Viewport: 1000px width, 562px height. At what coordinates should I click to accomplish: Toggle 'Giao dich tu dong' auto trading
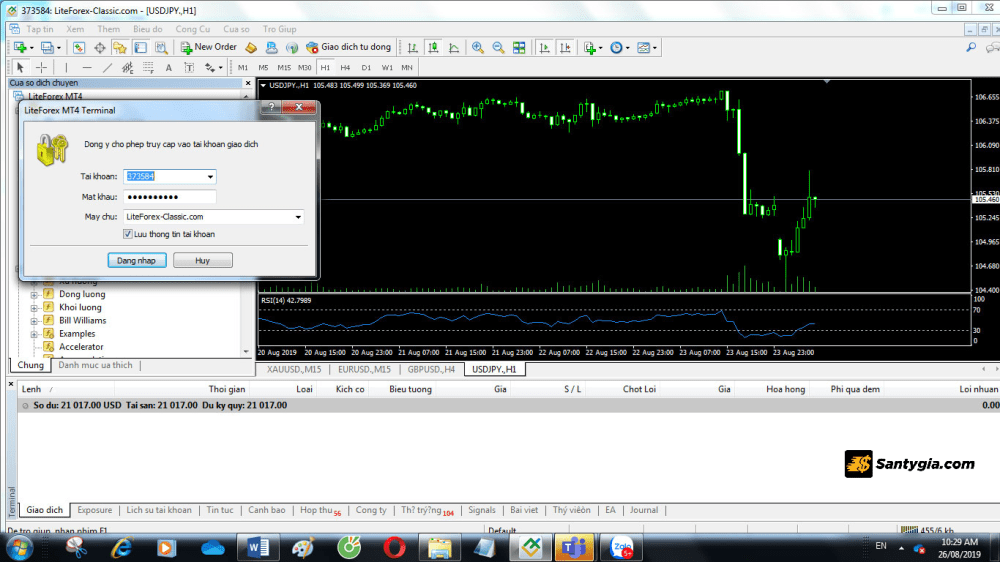click(348, 47)
